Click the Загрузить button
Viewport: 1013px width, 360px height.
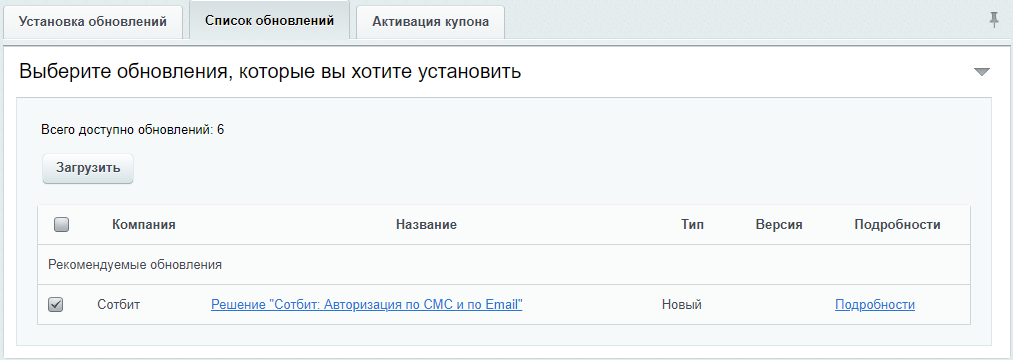click(x=88, y=168)
